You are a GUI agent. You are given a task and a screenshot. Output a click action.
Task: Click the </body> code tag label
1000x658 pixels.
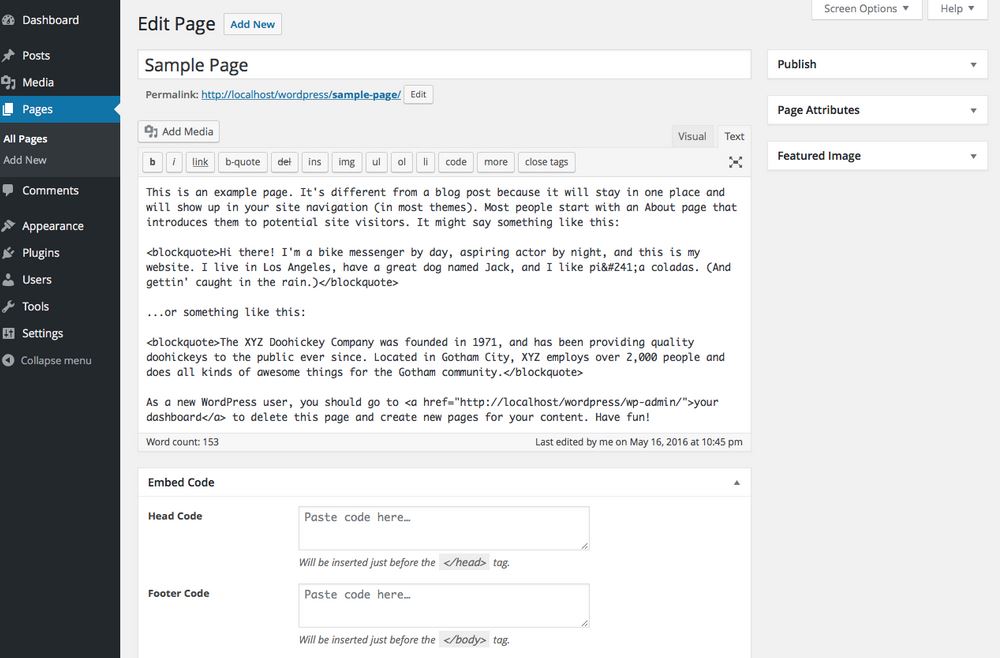pos(464,640)
